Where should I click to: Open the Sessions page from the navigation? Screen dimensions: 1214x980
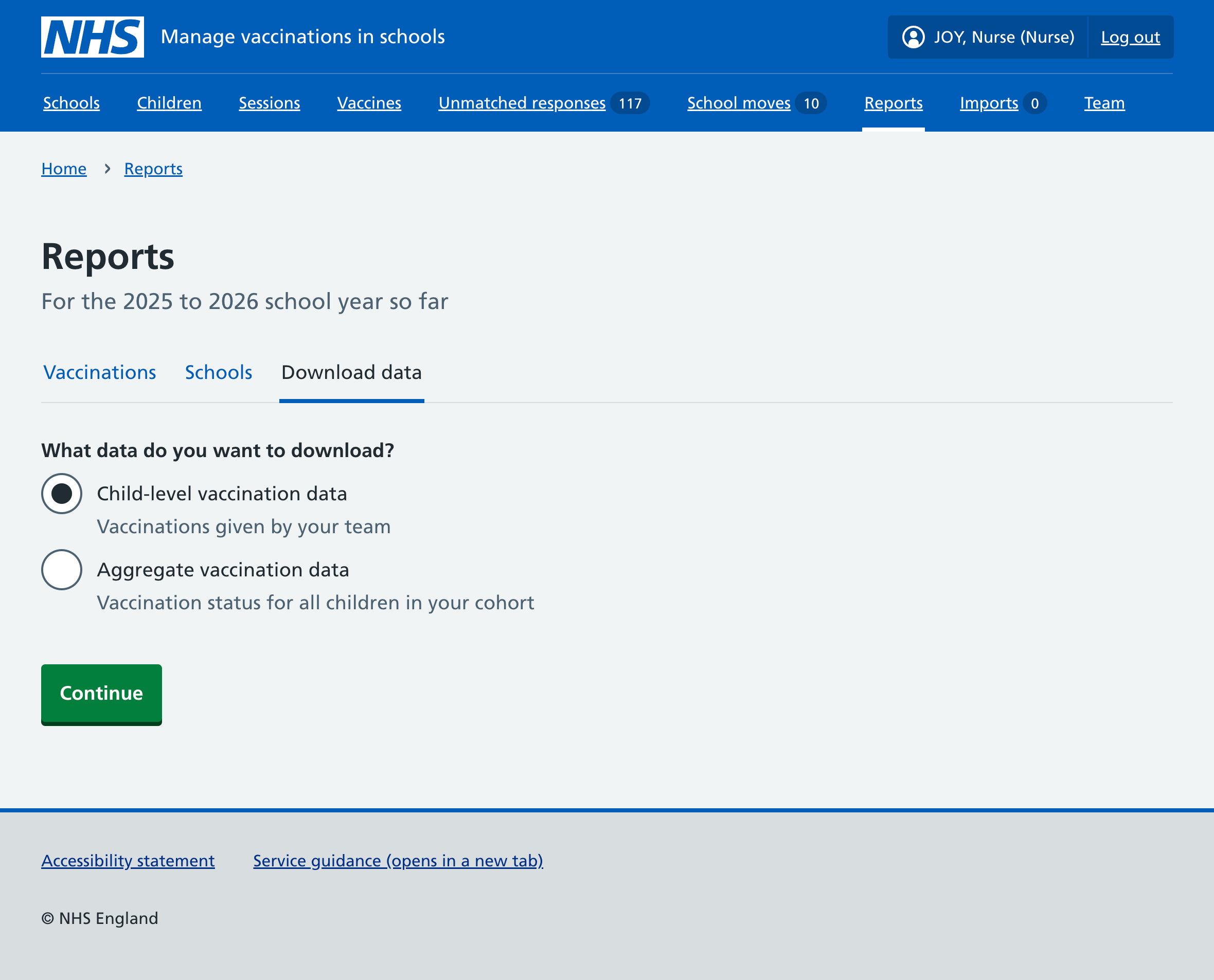[x=270, y=103]
